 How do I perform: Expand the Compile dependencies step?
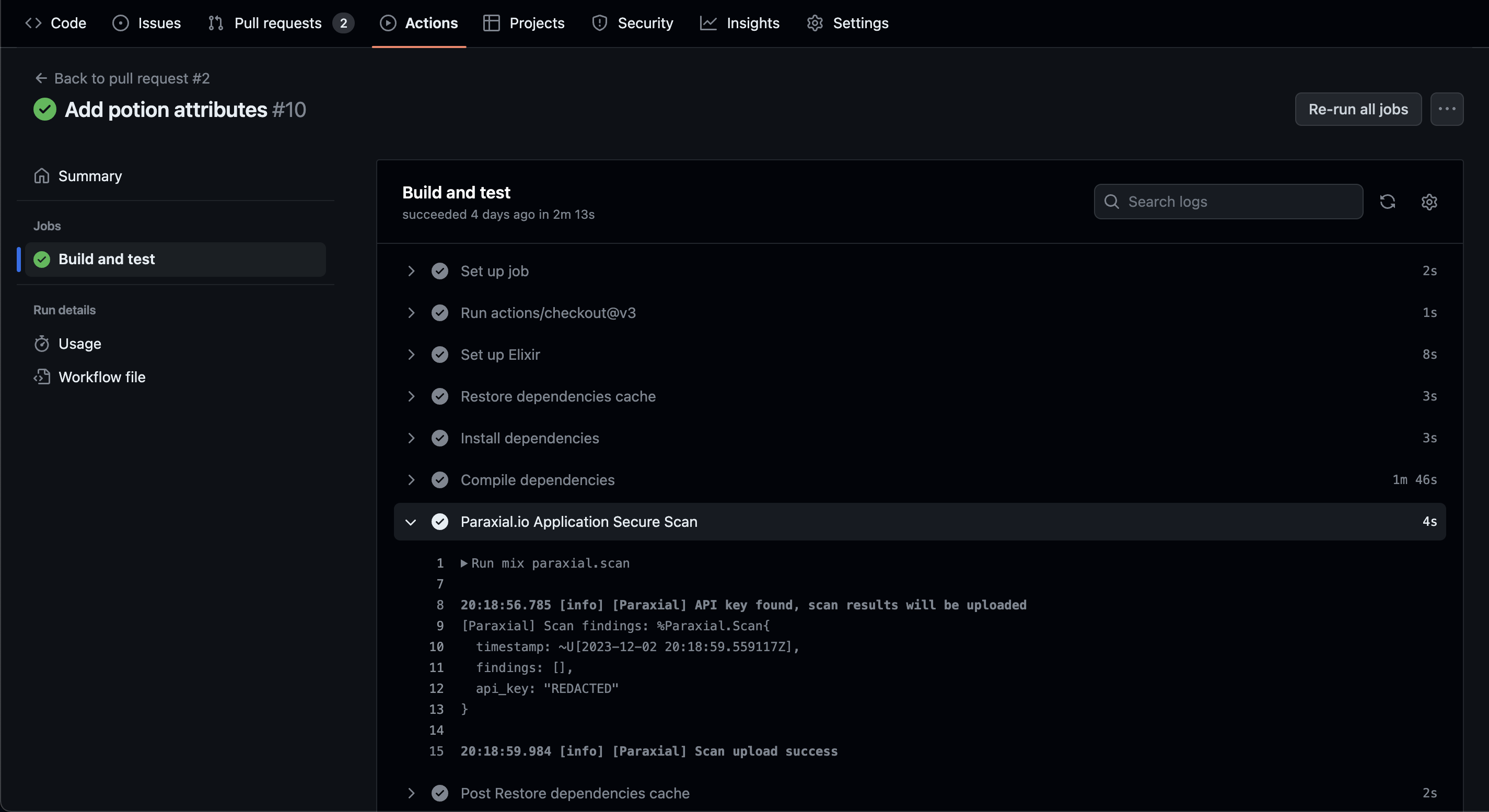pyautogui.click(x=920, y=480)
